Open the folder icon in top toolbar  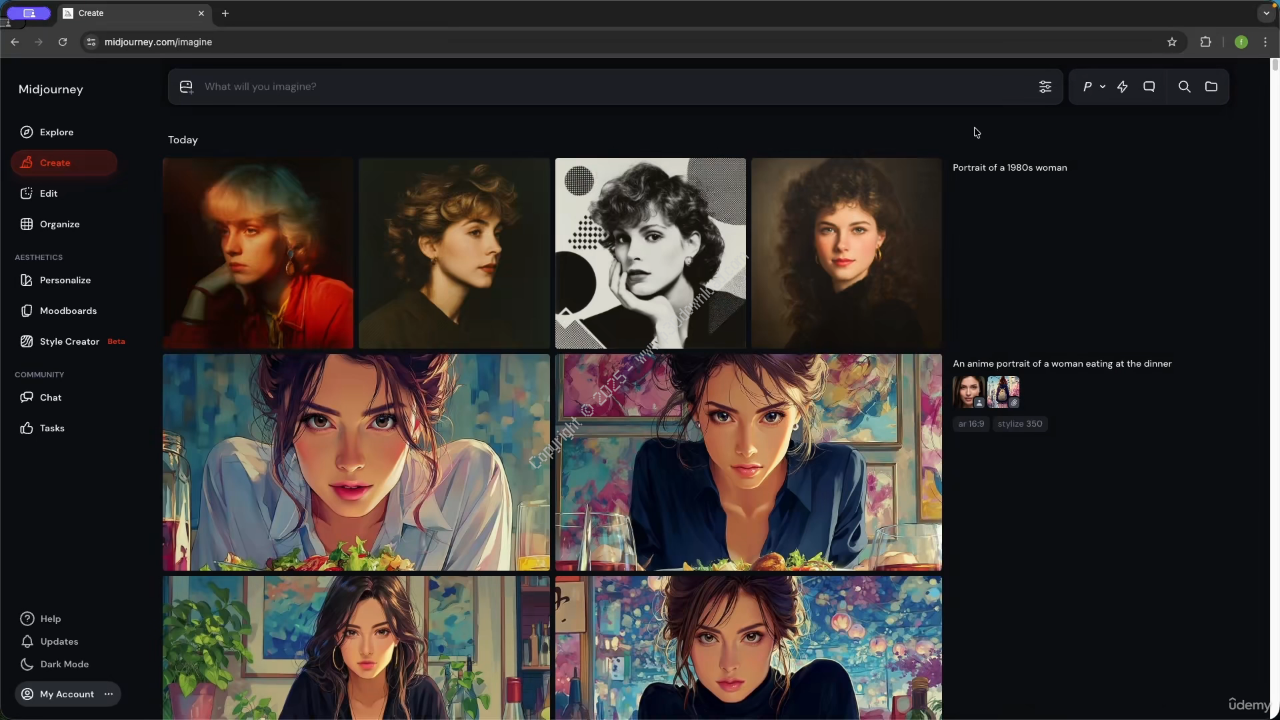(1211, 87)
